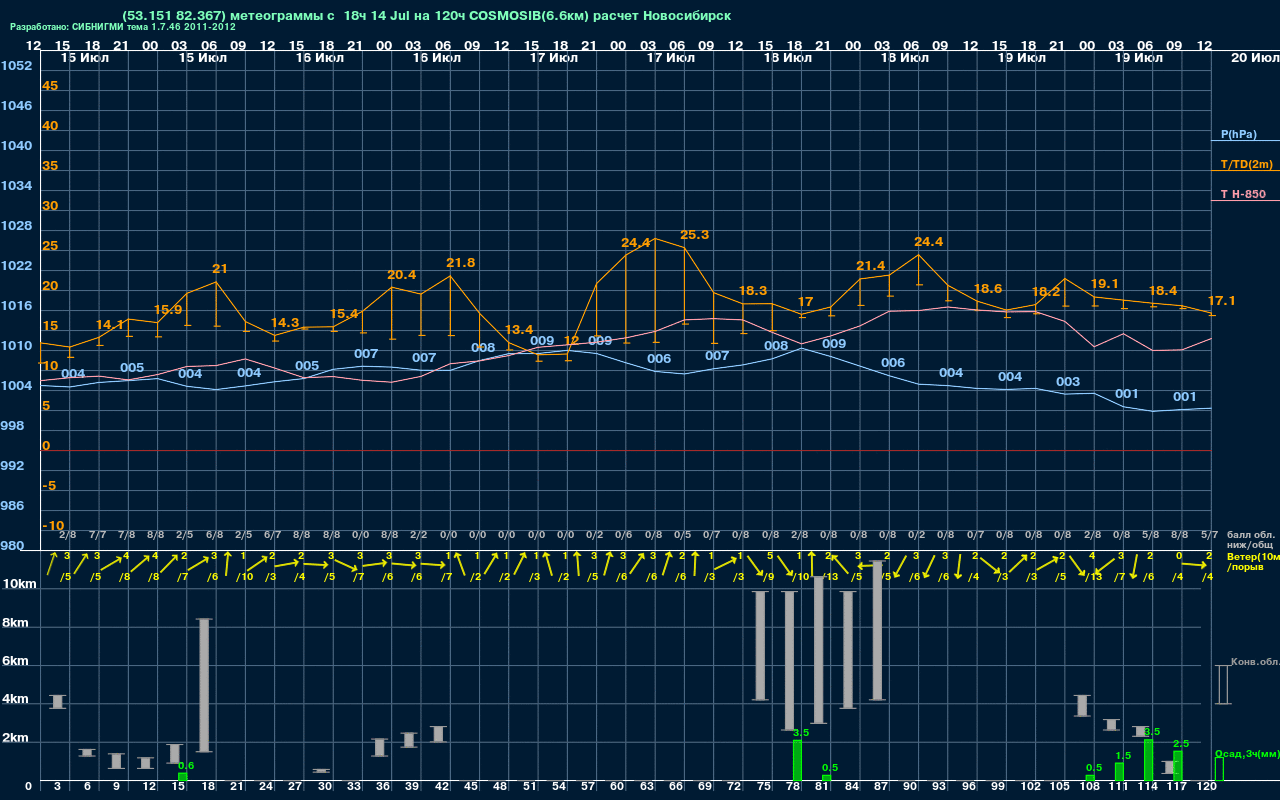The image size is (1280, 800).
Task: Click the green precipitation bar under the 2.5 value
Action: (1178, 766)
